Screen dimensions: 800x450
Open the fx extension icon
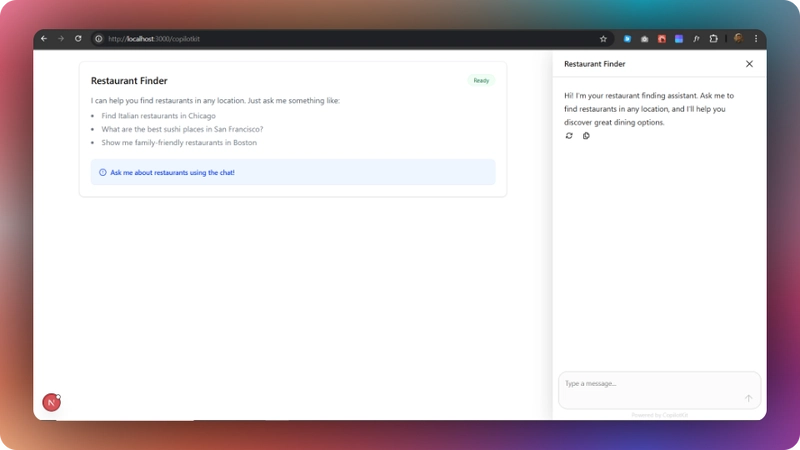tap(696, 39)
